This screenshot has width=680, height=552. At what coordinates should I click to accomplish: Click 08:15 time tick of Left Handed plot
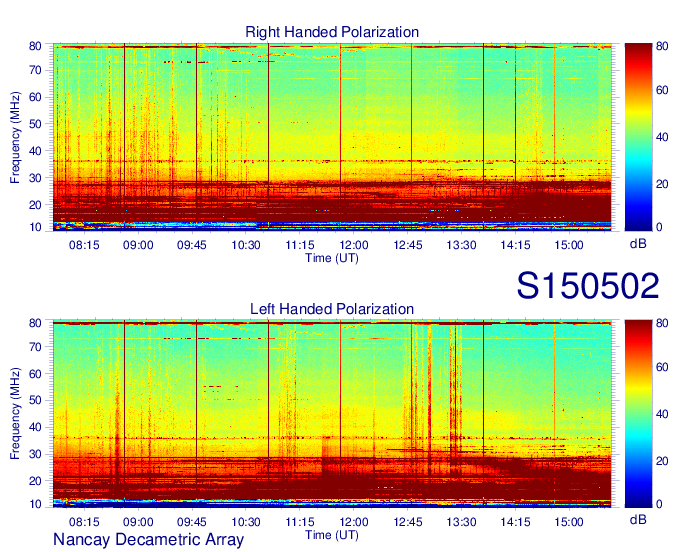[x=84, y=522]
